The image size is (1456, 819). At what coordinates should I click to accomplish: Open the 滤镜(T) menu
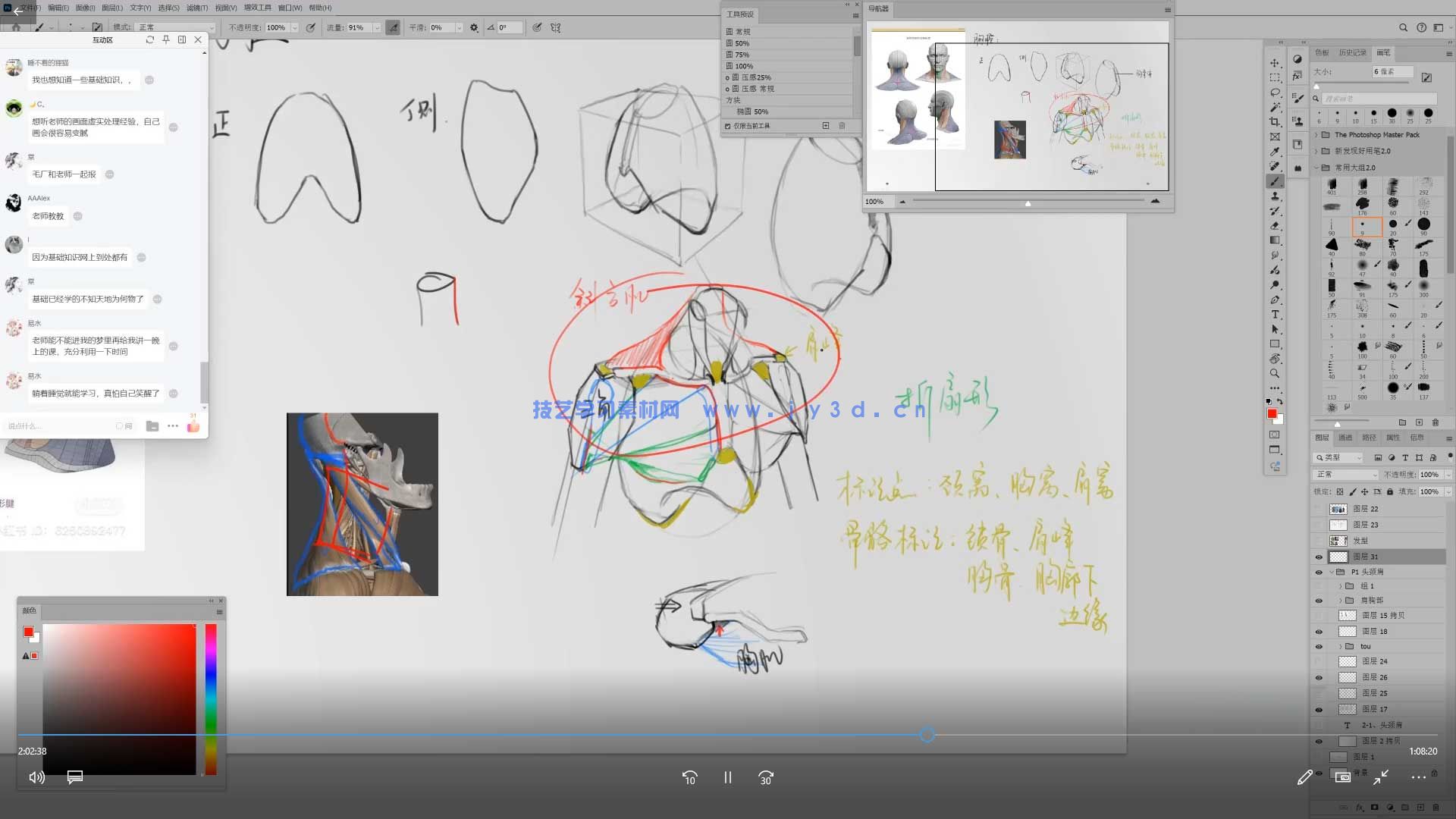tap(197, 8)
